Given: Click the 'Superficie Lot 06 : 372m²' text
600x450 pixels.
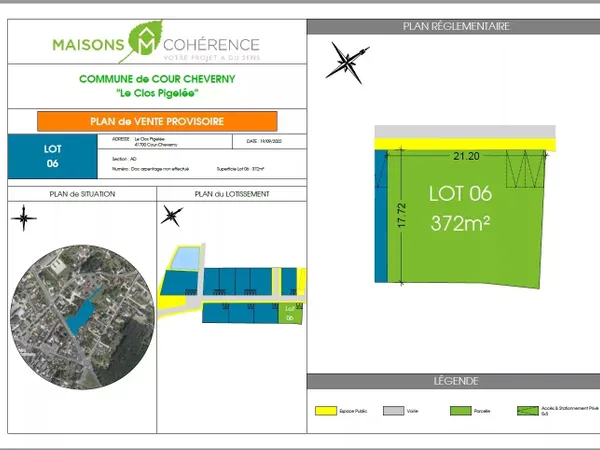Looking at the screenshot, I should (240, 169).
